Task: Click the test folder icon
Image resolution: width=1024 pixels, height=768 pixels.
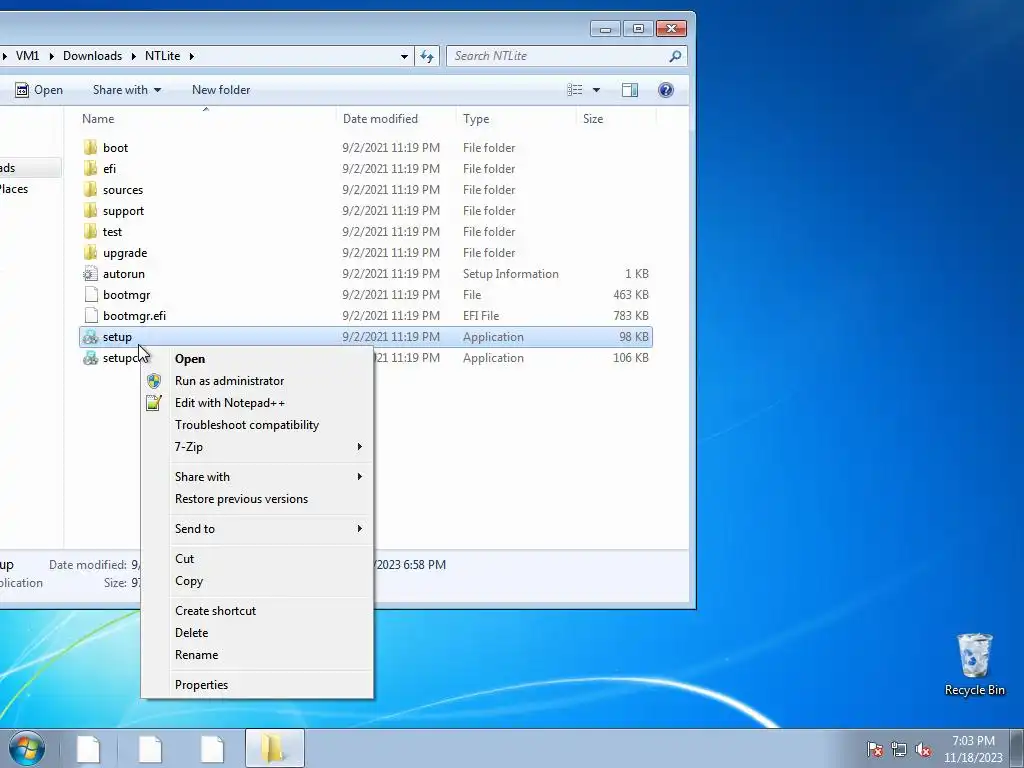Action: [x=91, y=231]
